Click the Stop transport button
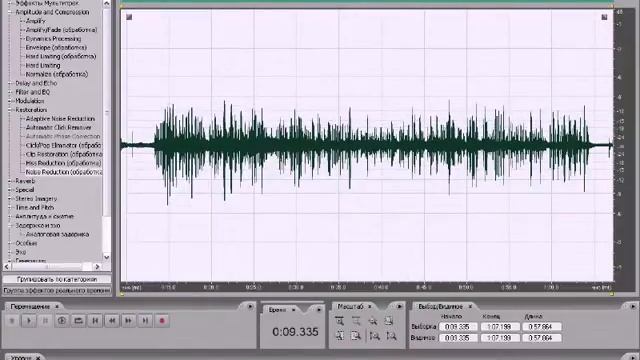The height and width of the screenshot is (360, 640). [12, 321]
